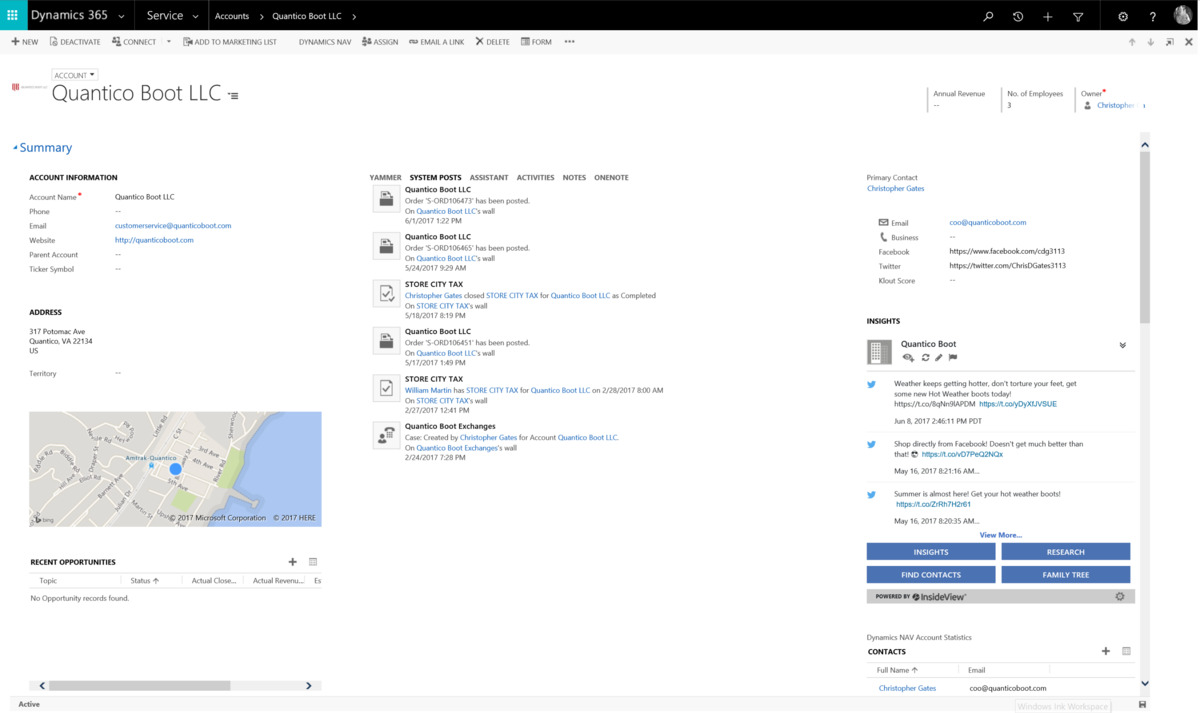
Task: Click the InsideView refresh icon
Action: (x=925, y=357)
